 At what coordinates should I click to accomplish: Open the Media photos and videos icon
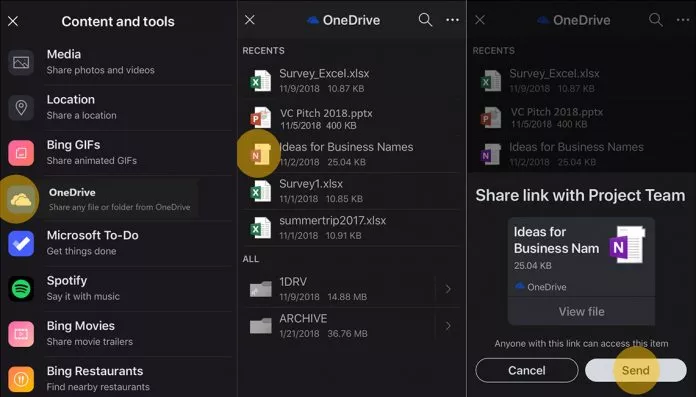click(21, 62)
